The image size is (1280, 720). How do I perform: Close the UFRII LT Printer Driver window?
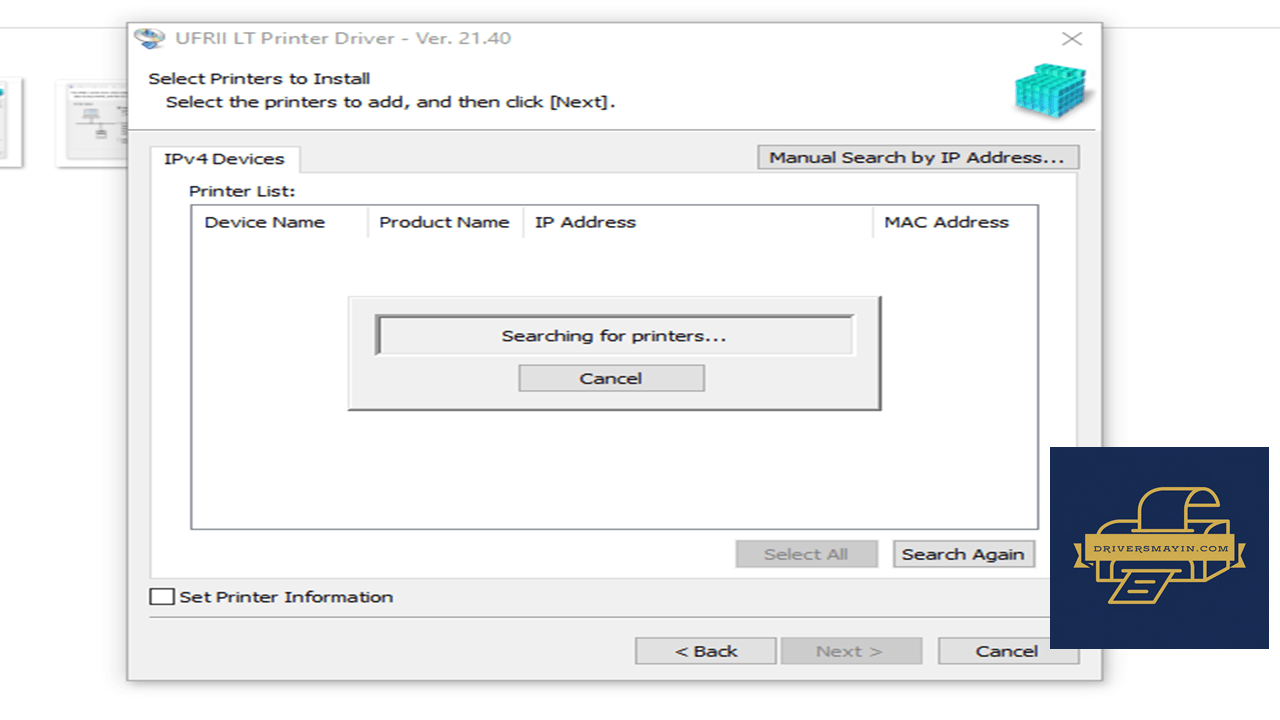(1071, 39)
